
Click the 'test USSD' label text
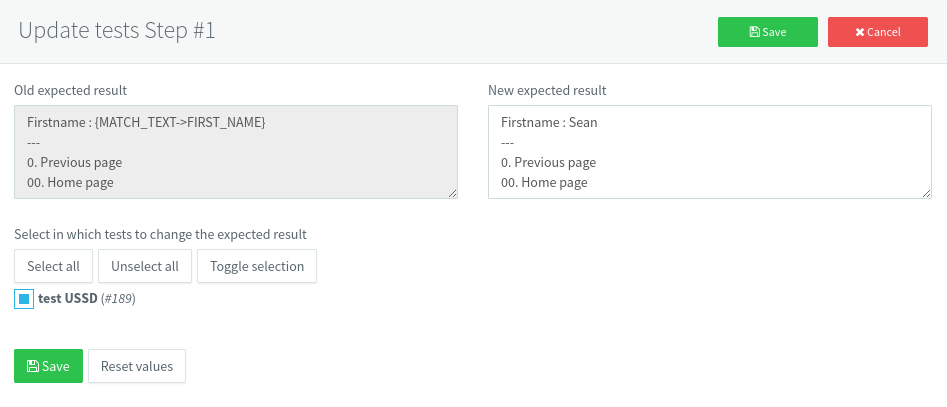click(67, 299)
